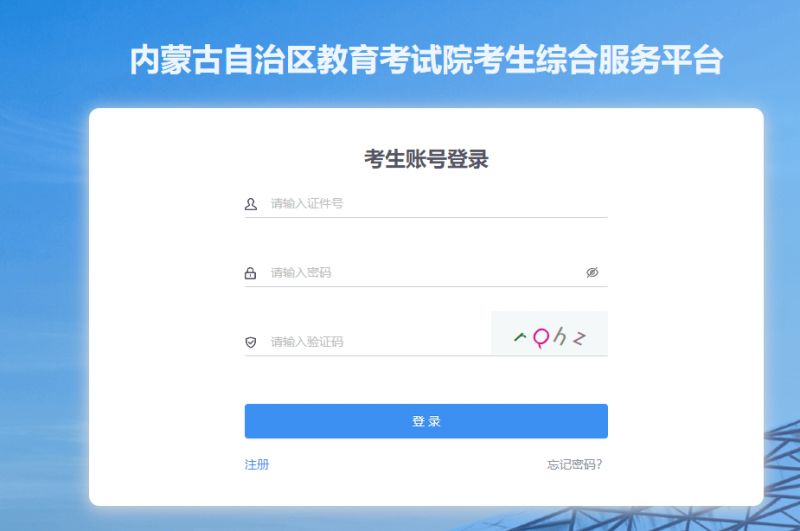Click the user silhouette icon beside ID field

(251, 204)
